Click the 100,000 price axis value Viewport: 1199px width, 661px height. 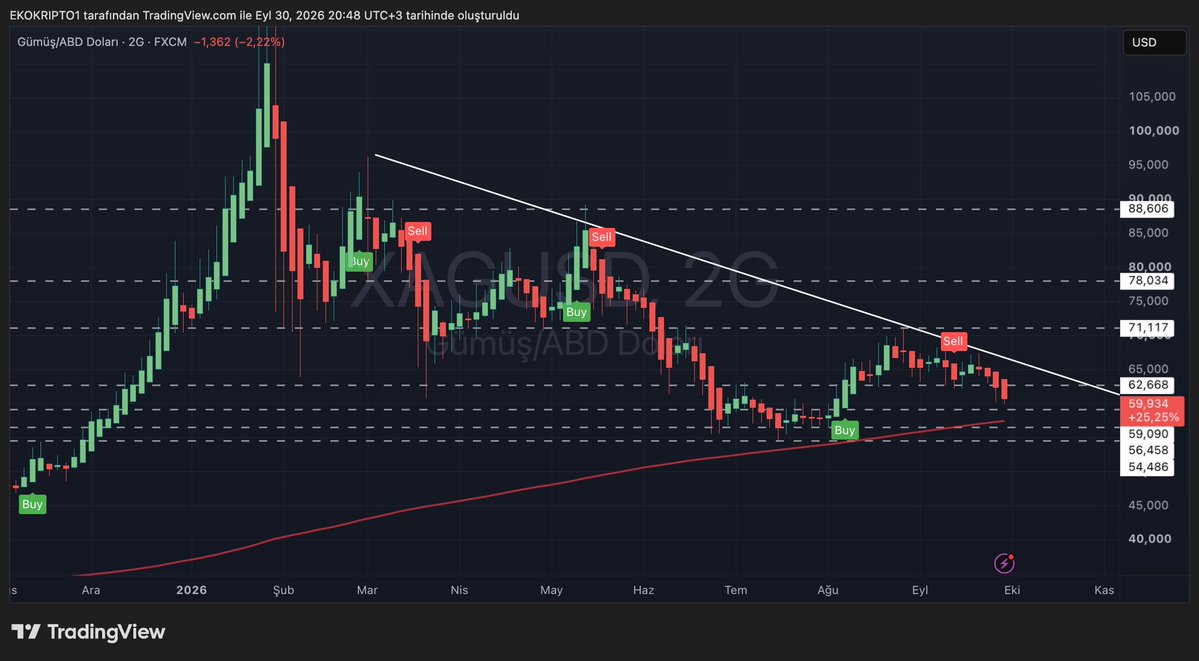tap(1154, 131)
